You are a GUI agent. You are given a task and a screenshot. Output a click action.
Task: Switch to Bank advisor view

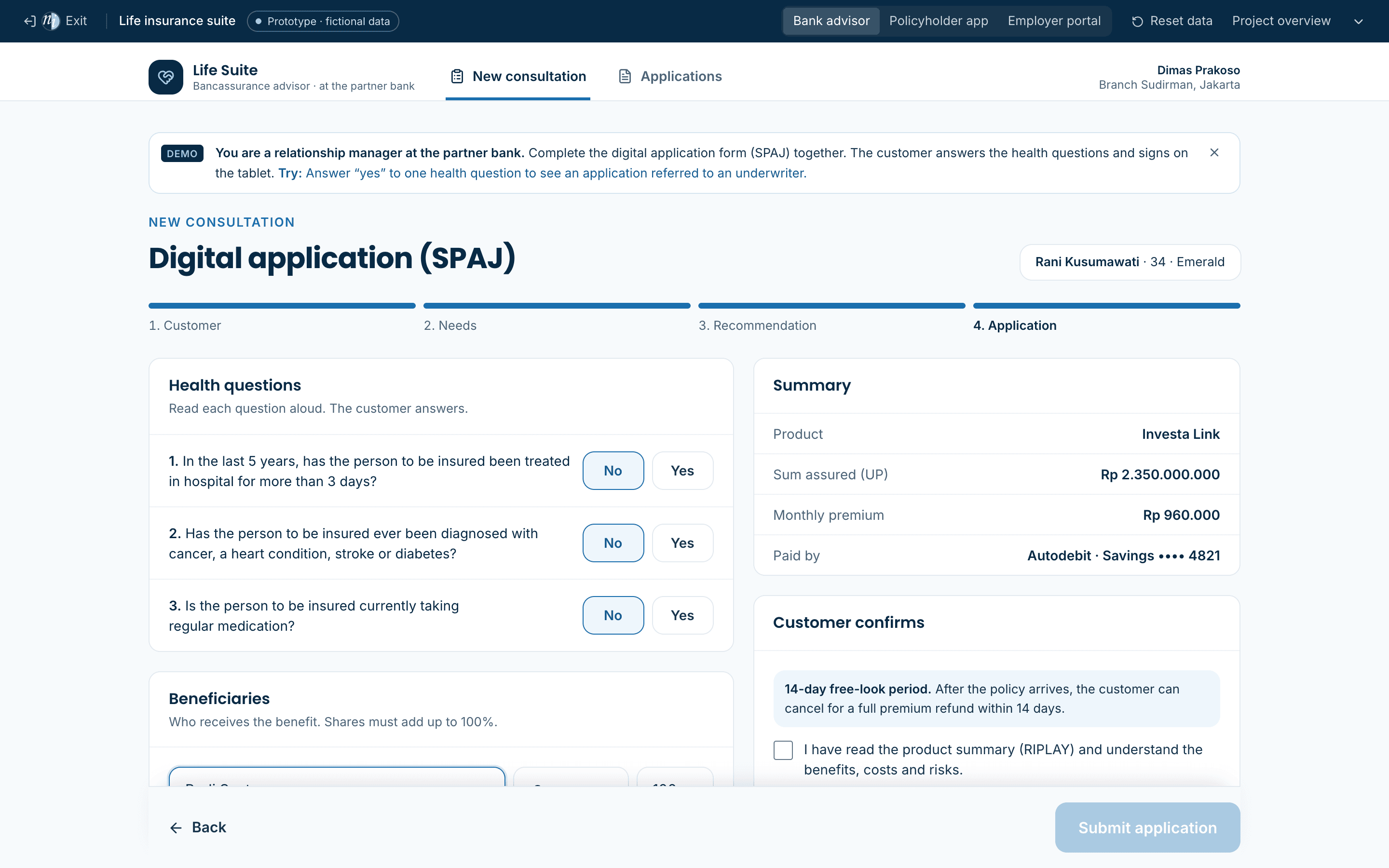[831, 21]
